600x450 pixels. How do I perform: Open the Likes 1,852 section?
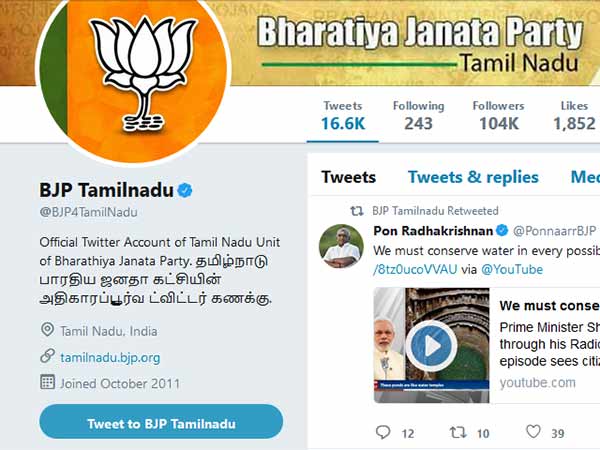coord(574,116)
